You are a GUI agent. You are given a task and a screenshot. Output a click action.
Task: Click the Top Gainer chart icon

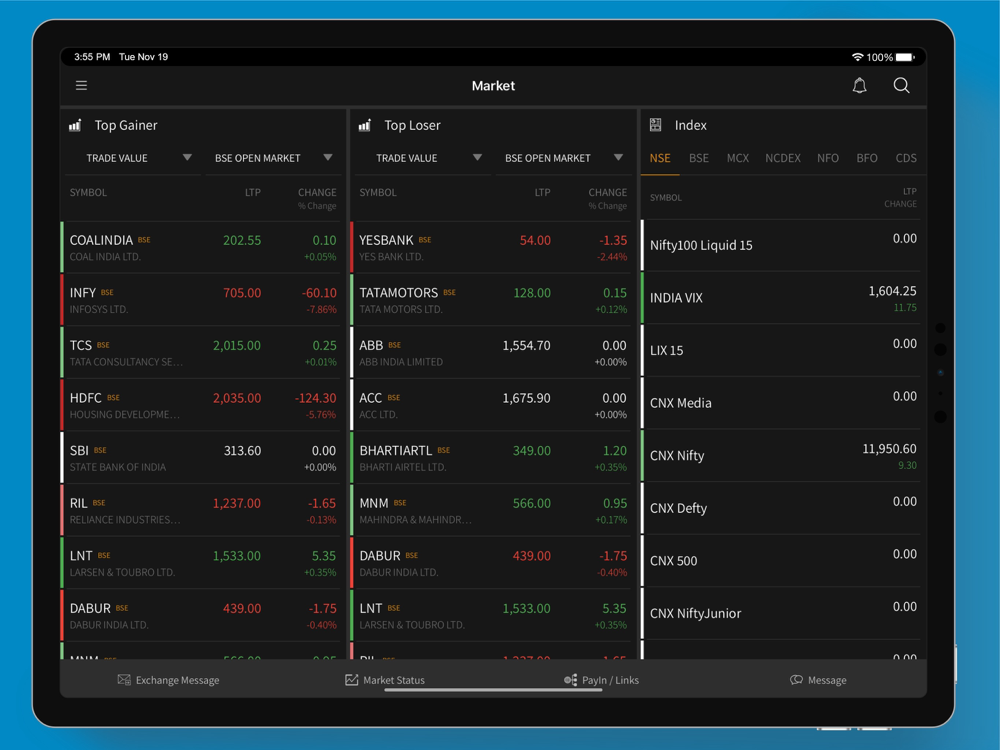coord(75,125)
